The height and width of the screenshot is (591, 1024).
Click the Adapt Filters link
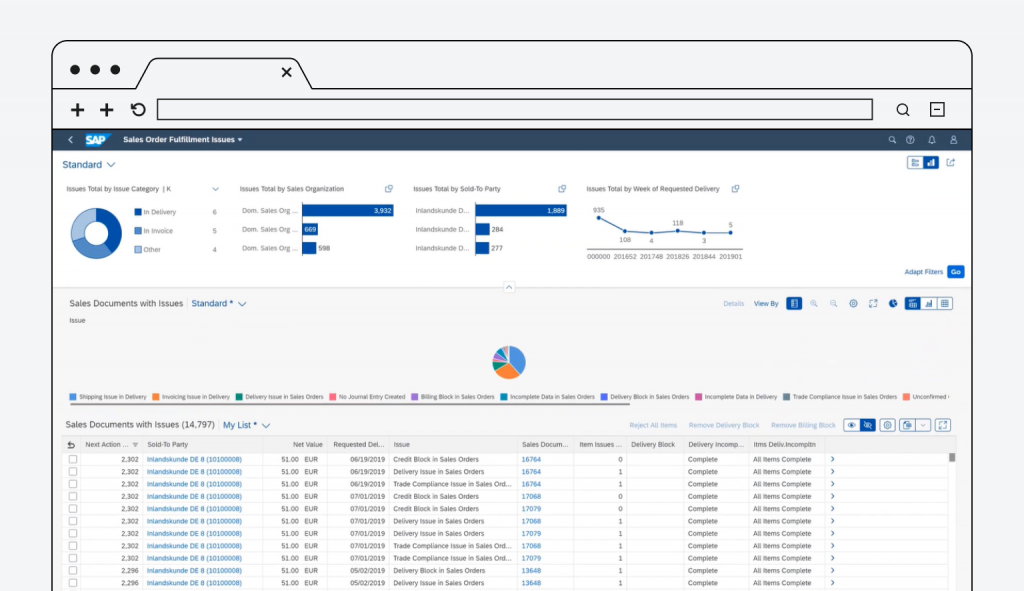click(923, 272)
